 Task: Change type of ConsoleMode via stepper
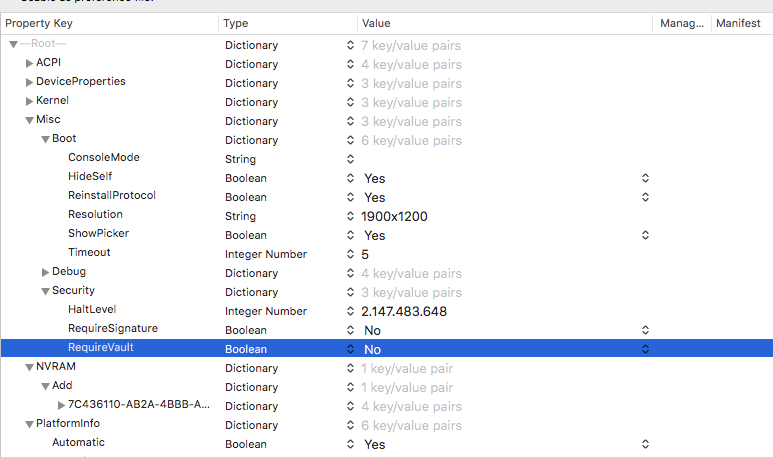pyautogui.click(x=350, y=159)
